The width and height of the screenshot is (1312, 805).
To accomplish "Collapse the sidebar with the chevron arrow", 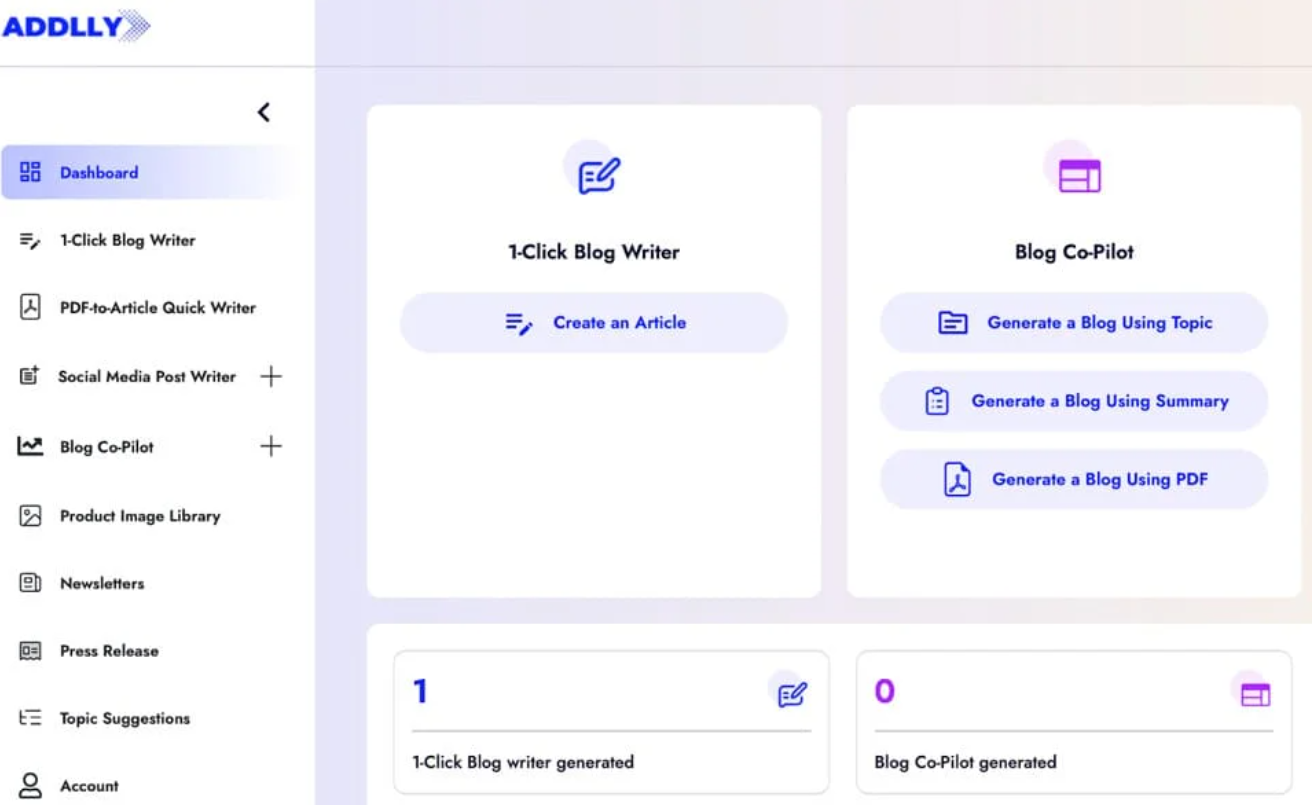I will point(263,112).
